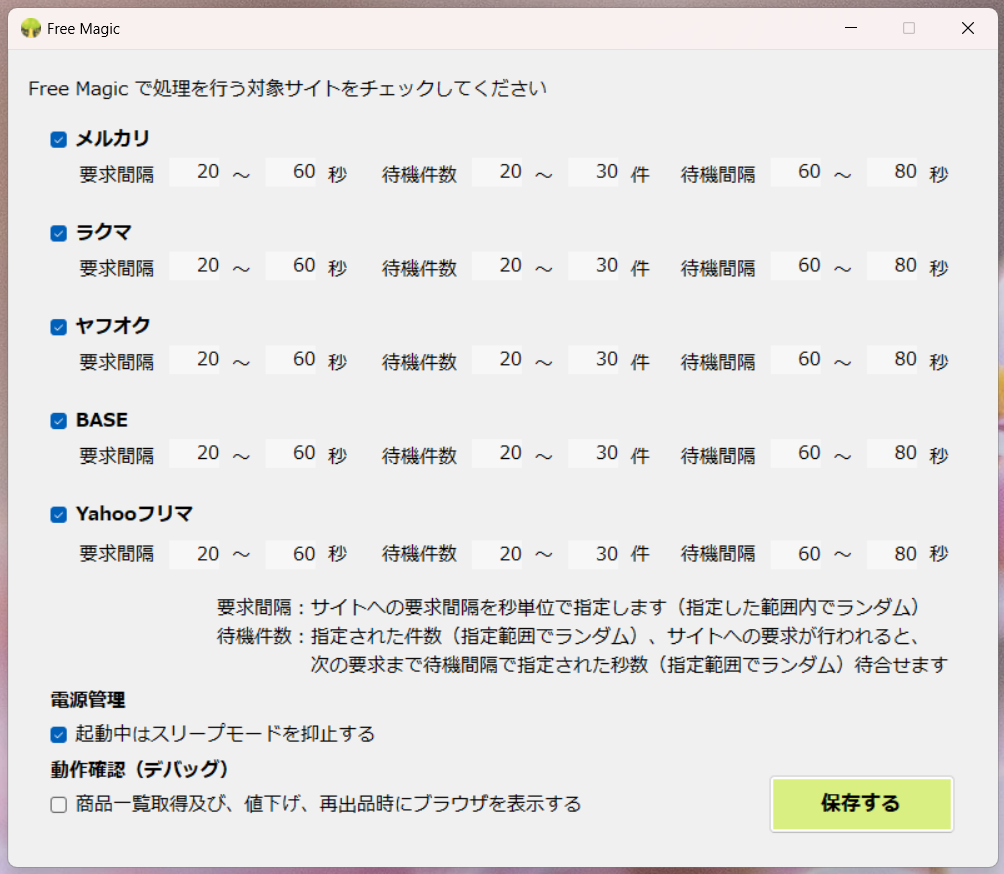Click ヤフオク 待機間隔 minimum field showing 60
Image resolution: width=1004 pixels, height=874 pixels.
(x=797, y=359)
